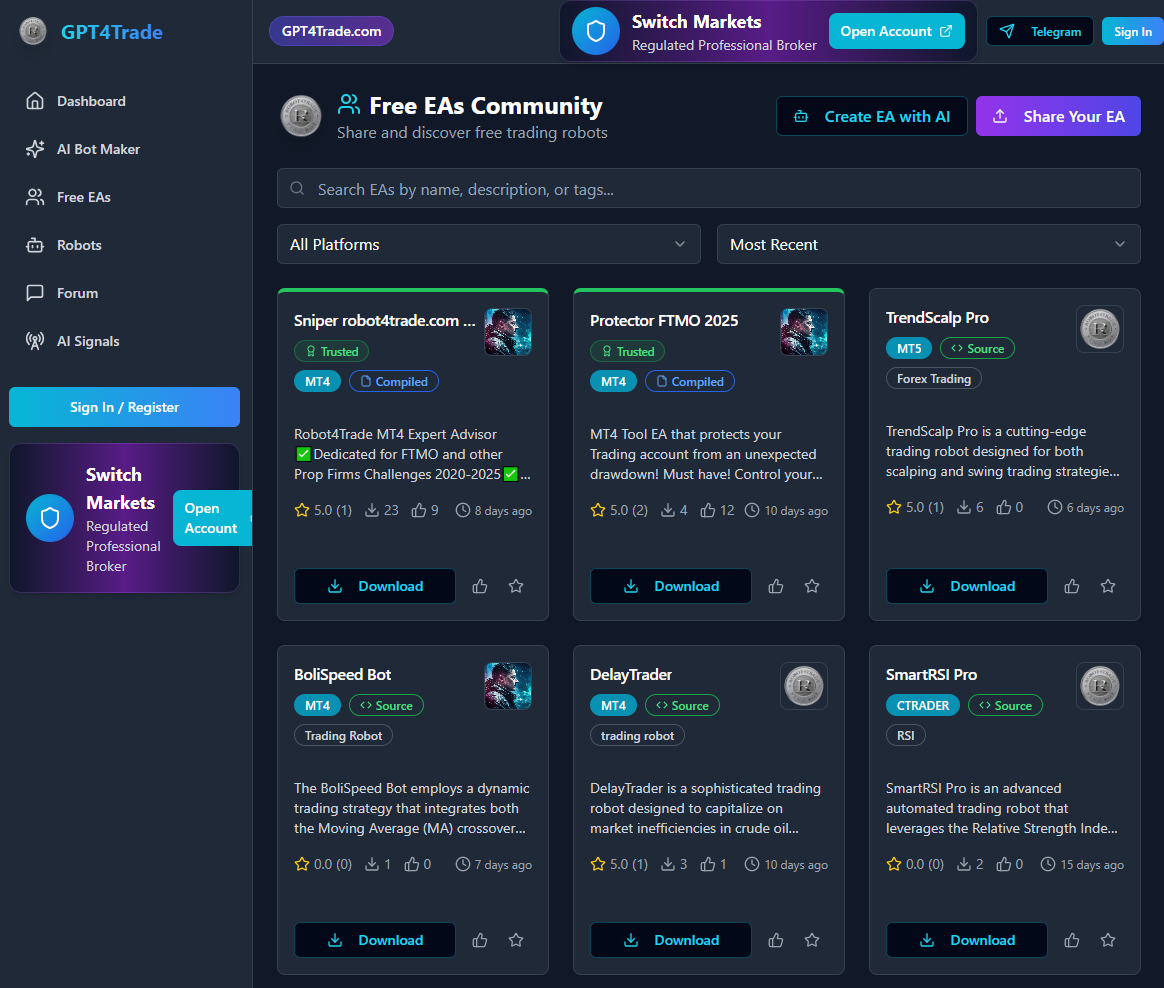Open AI Bot Maker from the sidebar
1164x988 pixels.
(x=82, y=149)
